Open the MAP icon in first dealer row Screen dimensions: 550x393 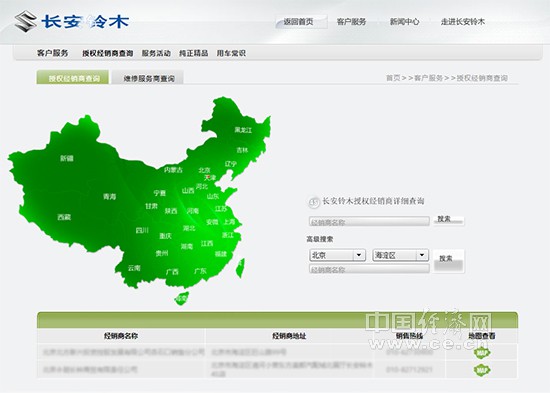tap(482, 352)
